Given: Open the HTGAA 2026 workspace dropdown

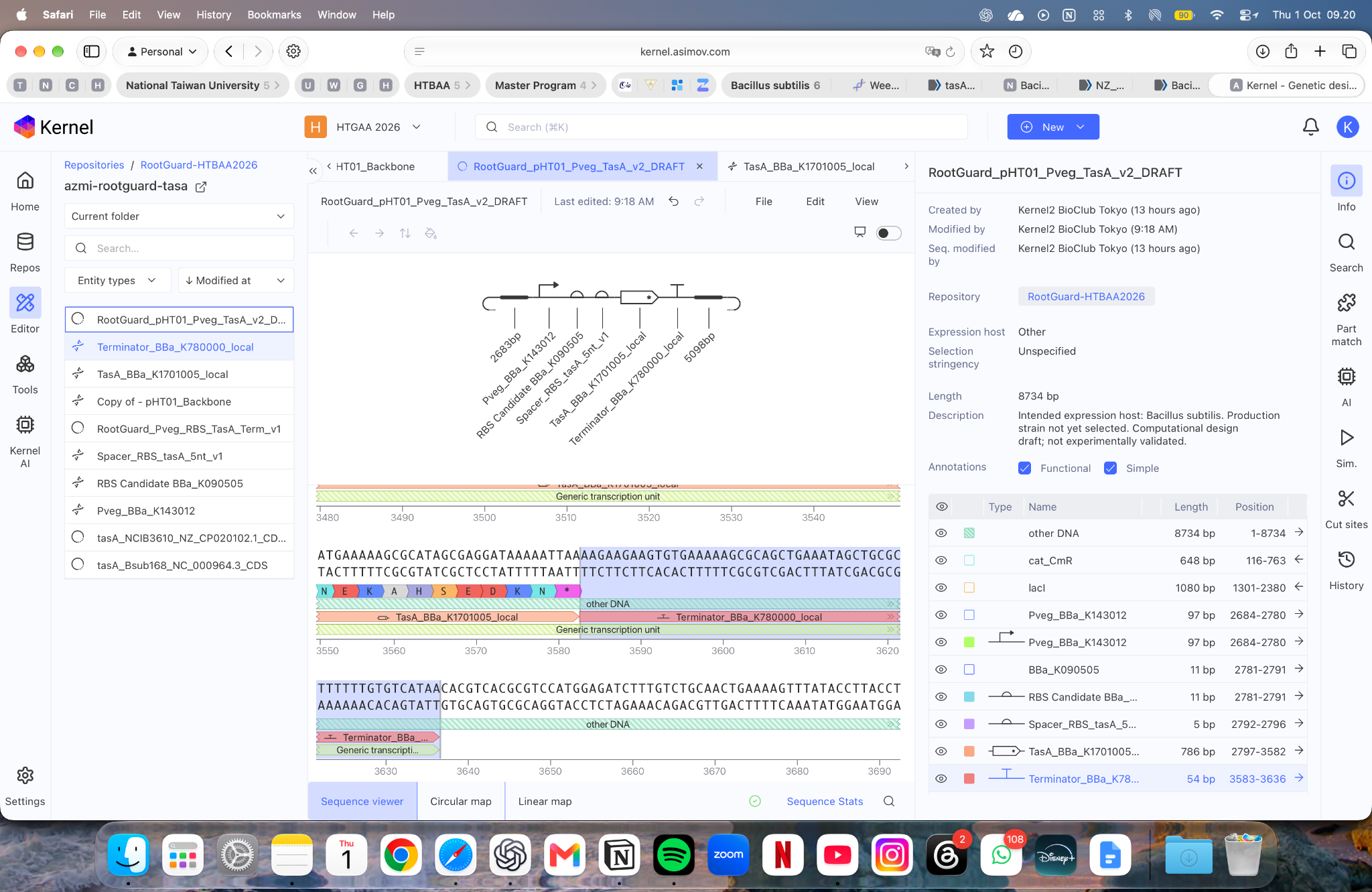Looking at the screenshot, I should [x=363, y=127].
